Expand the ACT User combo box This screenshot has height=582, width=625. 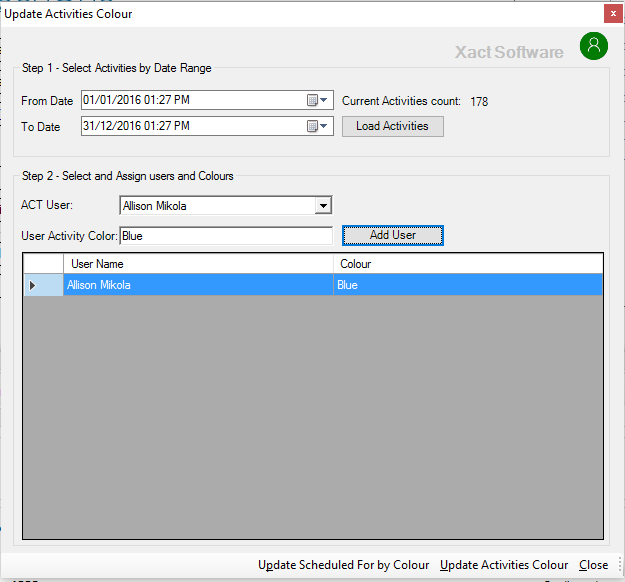(323, 206)
